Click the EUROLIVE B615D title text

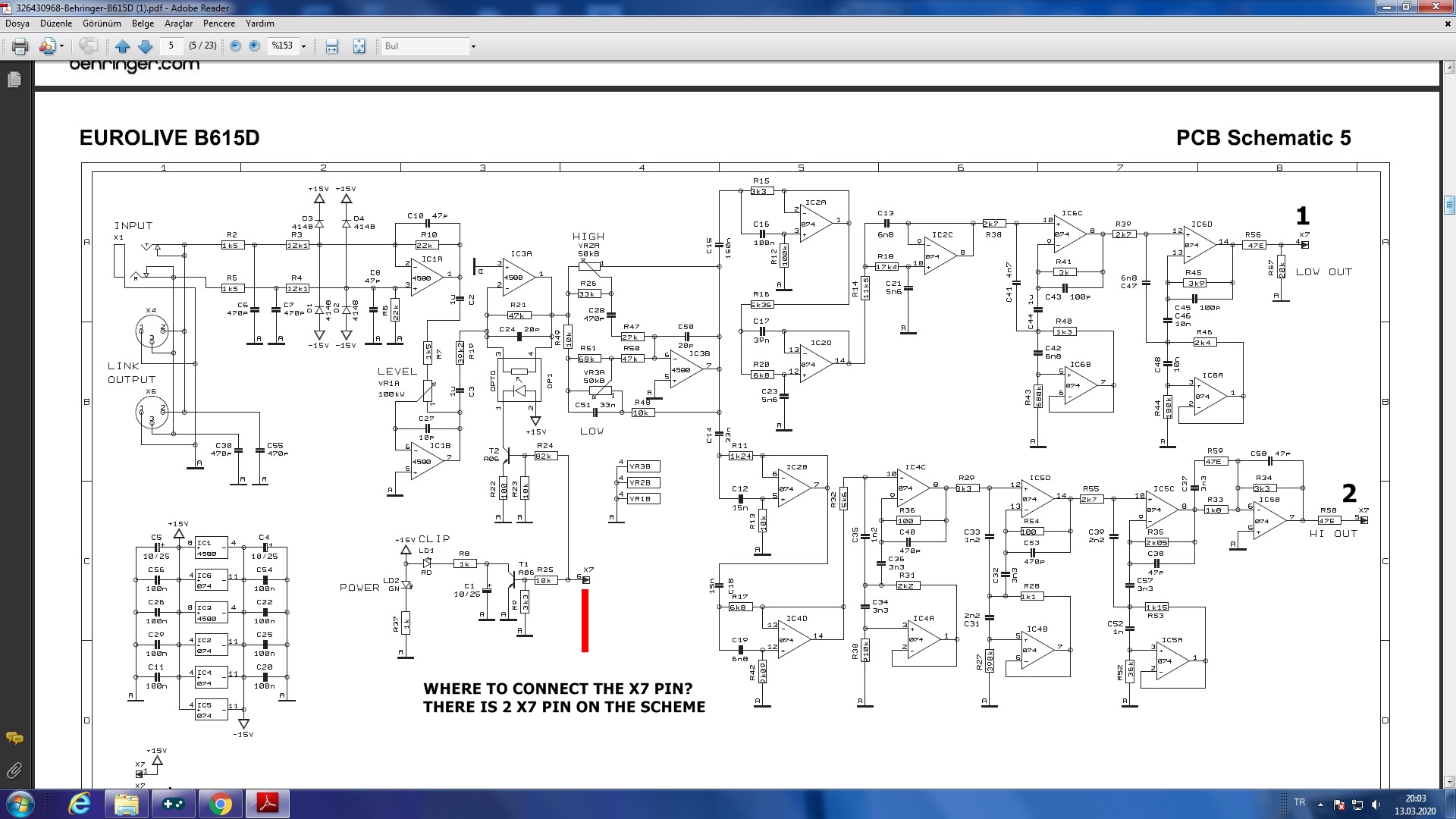[169, 138]
